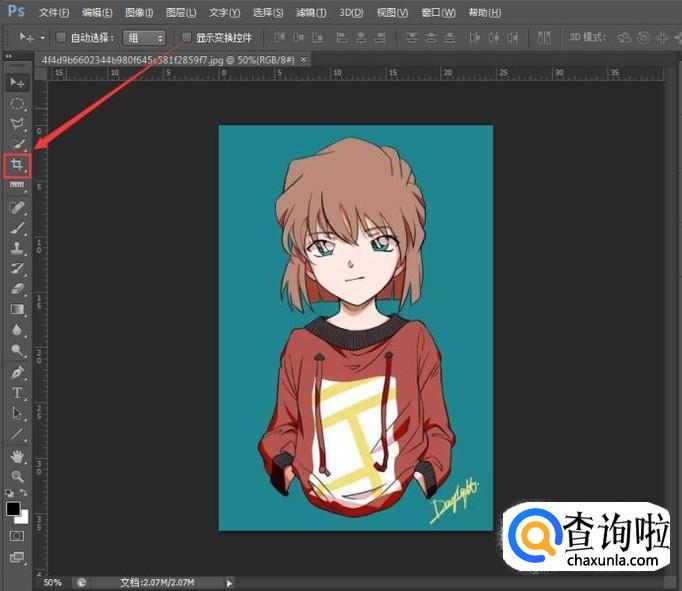Click the align right edges icon
Viewport: 682px width, 591px height.
click(380, 38)
